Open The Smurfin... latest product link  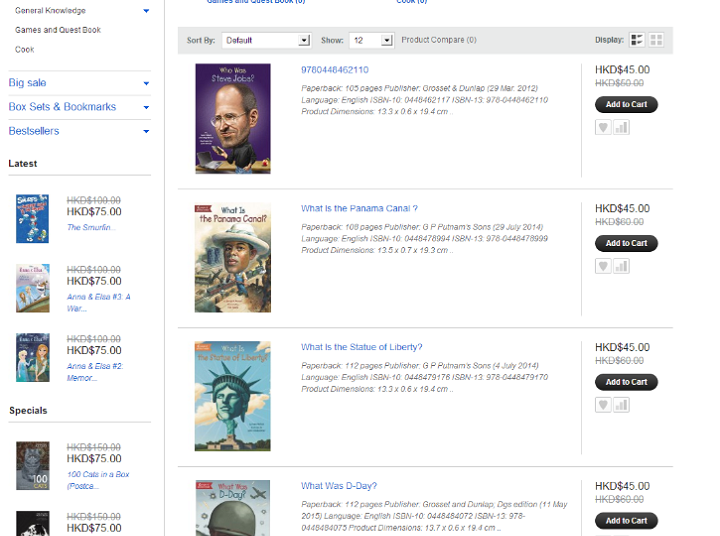[90, 227]
